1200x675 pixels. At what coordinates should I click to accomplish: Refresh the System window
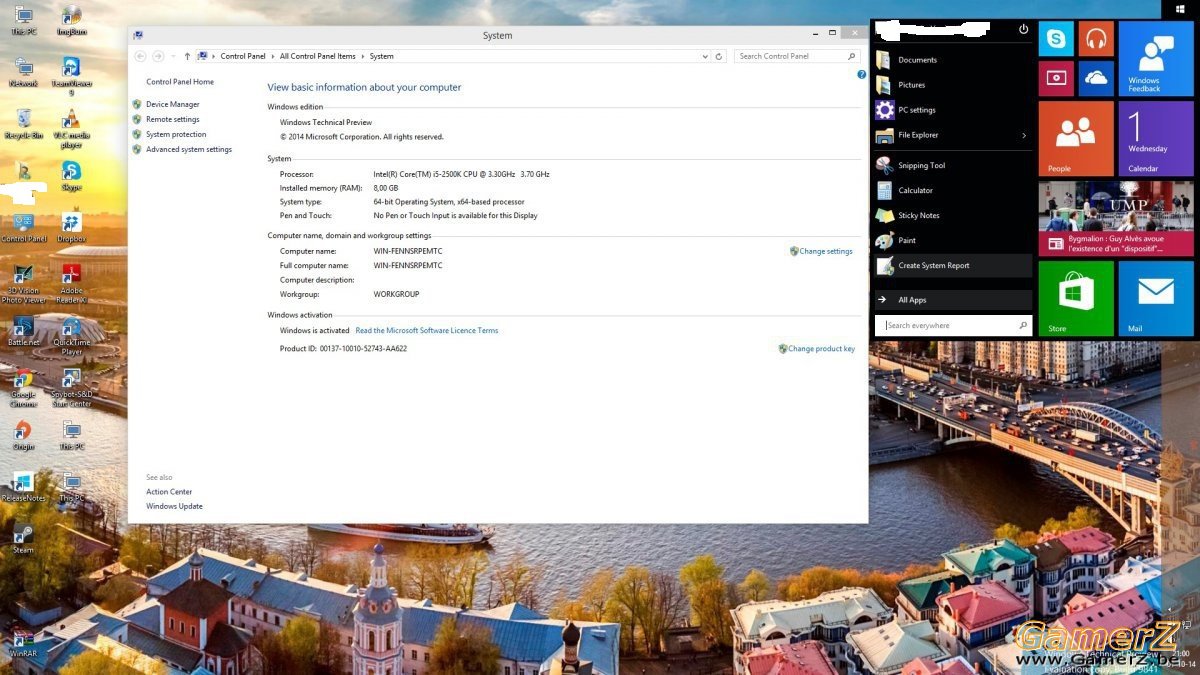[719, 56]
